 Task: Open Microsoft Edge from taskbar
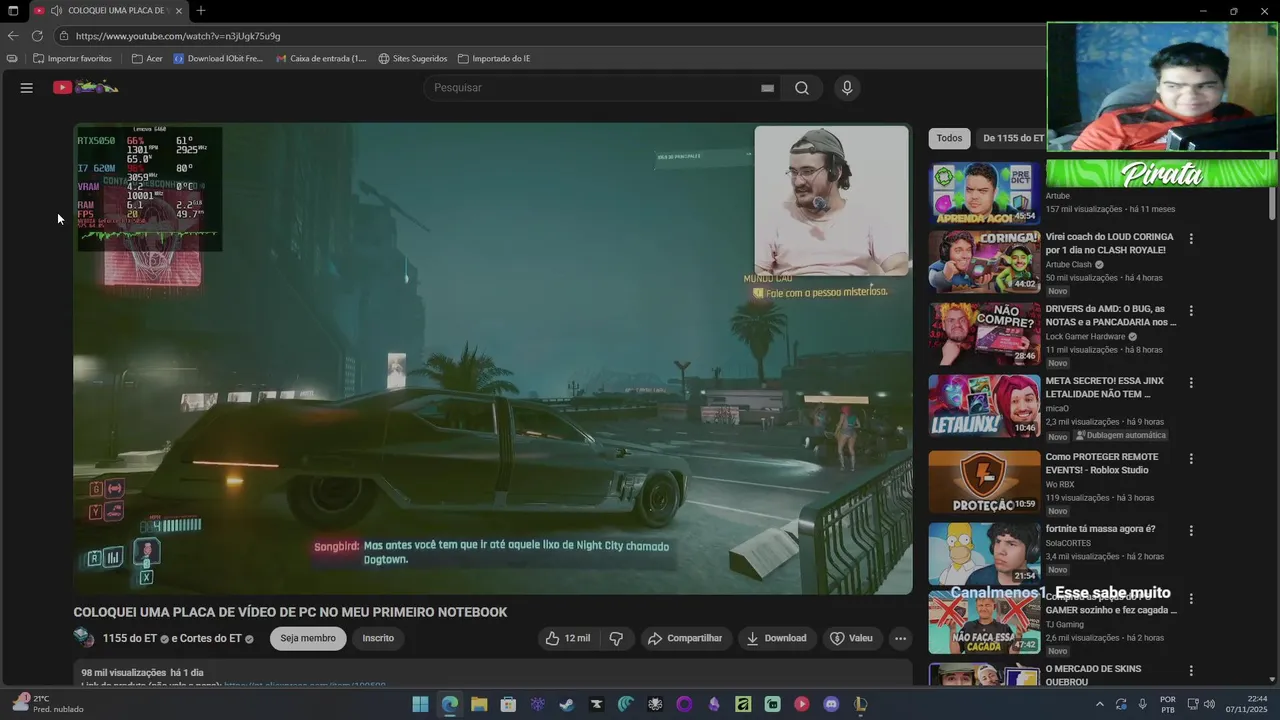click(x=450, y=704)
